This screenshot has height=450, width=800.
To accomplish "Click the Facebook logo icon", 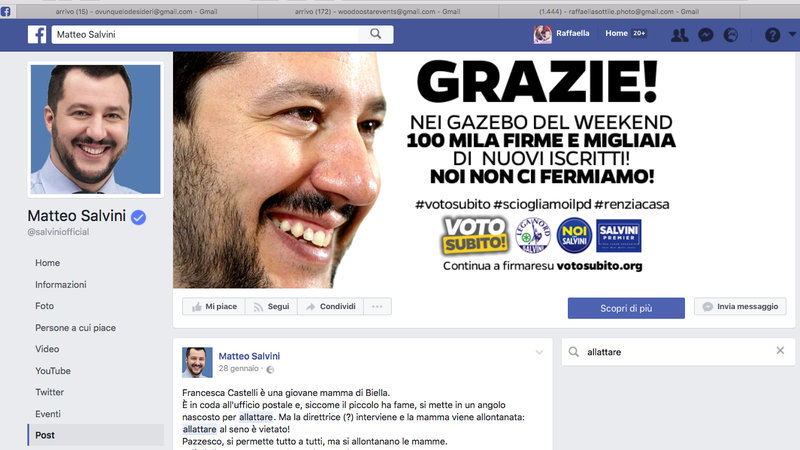I will pos(37,34).
